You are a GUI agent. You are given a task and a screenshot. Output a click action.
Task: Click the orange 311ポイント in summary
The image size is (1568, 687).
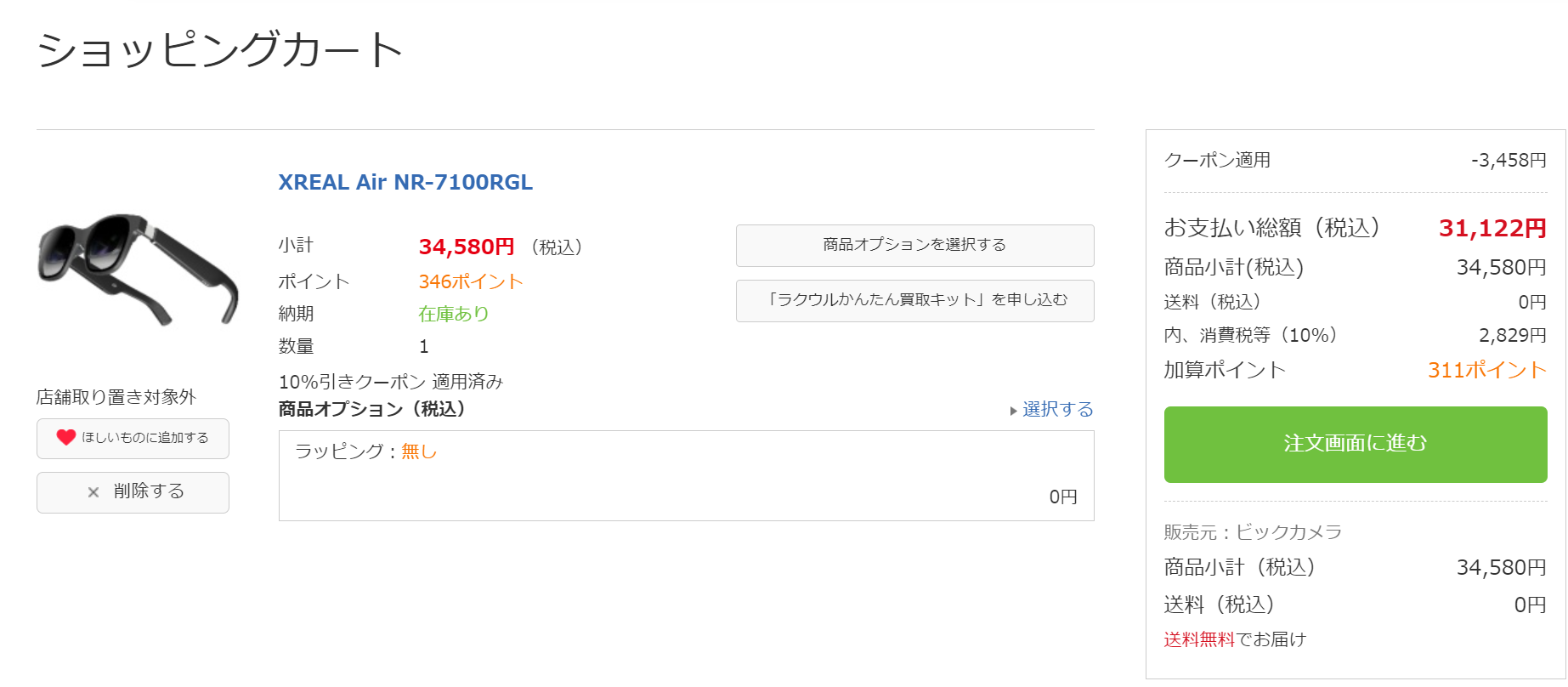(x=1486, y=370)
